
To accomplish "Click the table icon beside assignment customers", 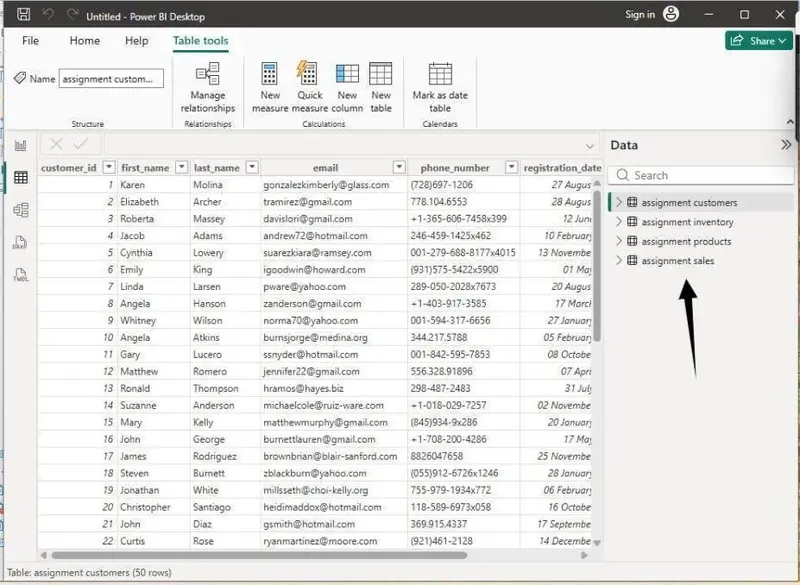I will [x=632, y=202].
